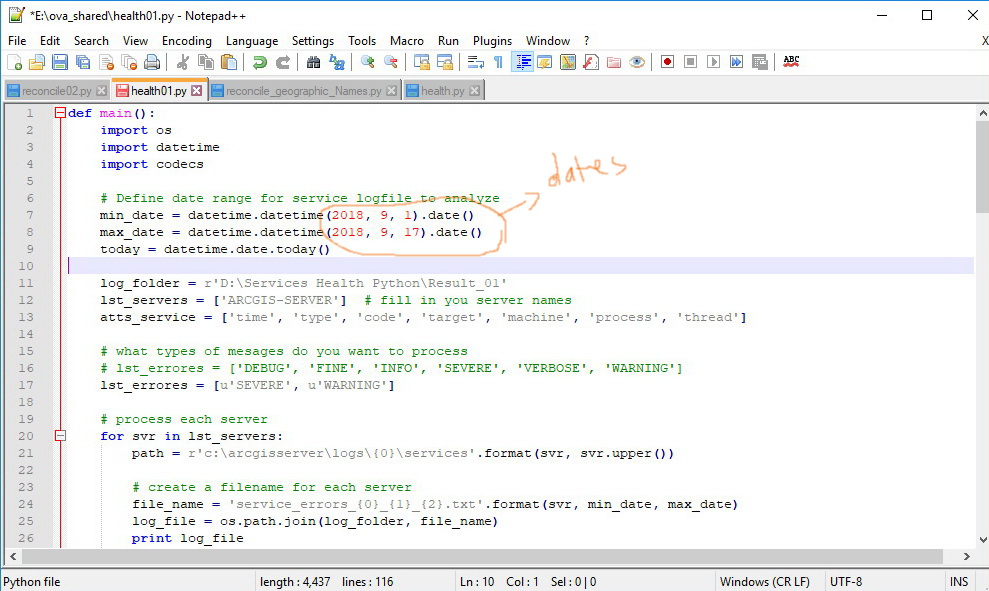
Task: Paste clipboard using the Paste icon
Action: click(x=230, y=62)
